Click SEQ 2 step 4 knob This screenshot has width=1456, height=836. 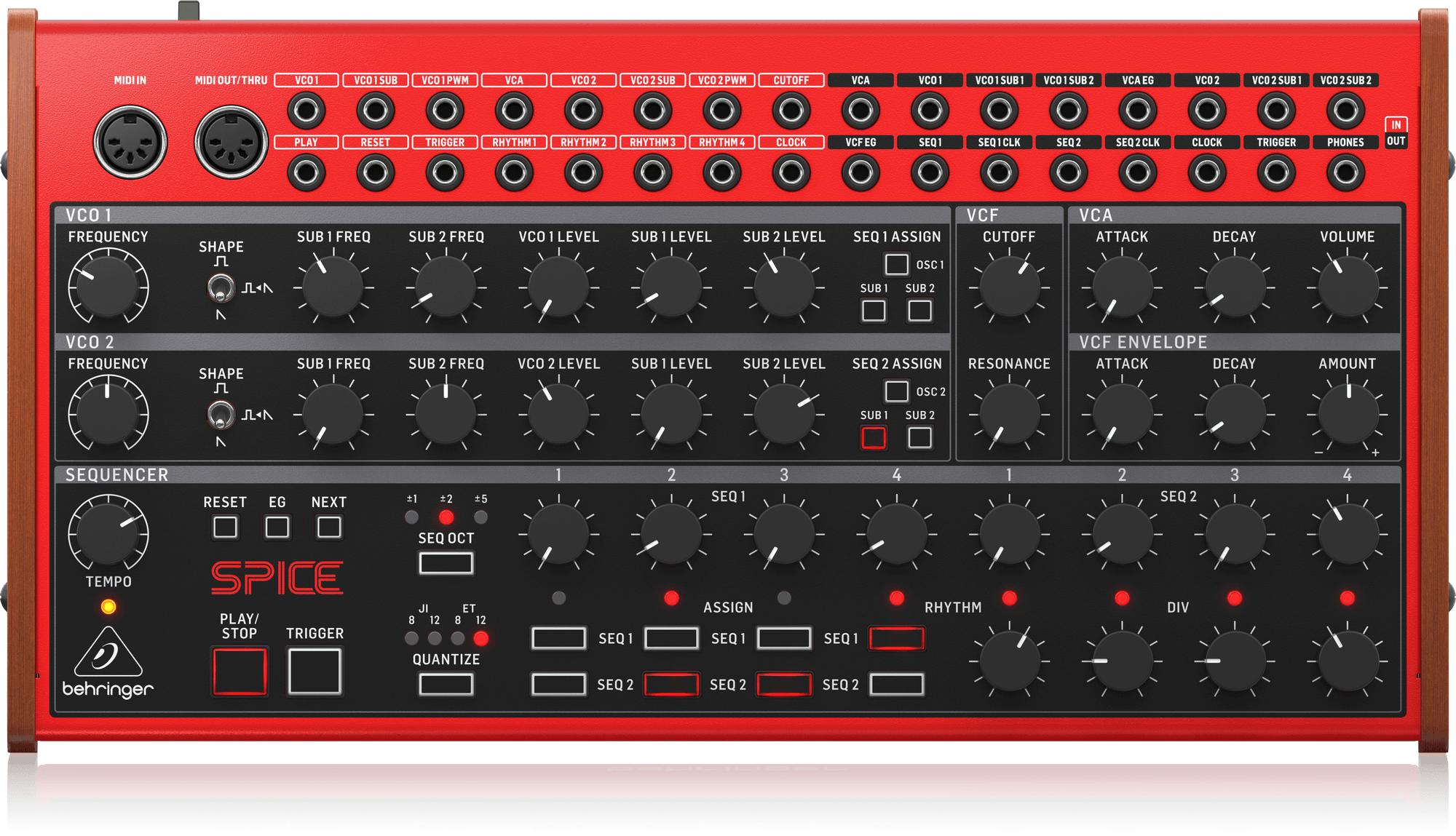pyautogui.click(x=1348, y=535)
